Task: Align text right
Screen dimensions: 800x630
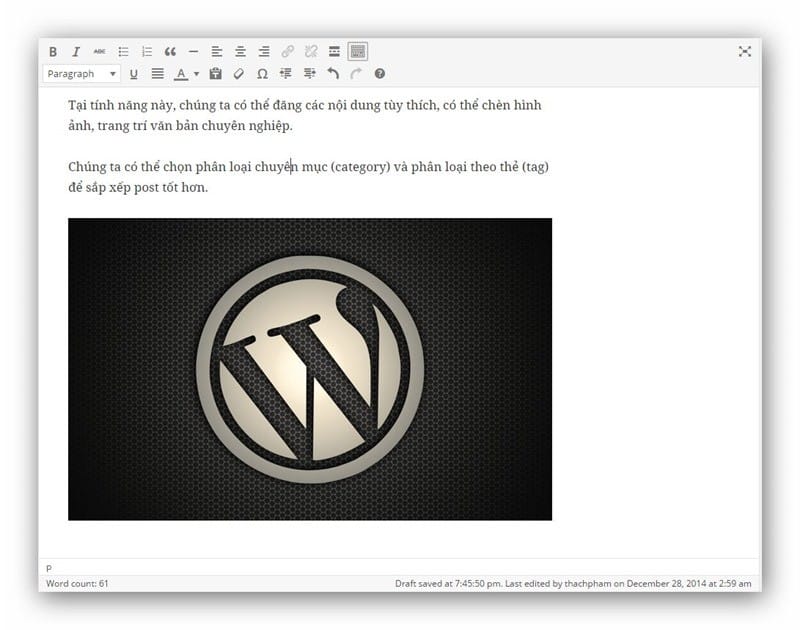Action: click(x=264, y=52)
